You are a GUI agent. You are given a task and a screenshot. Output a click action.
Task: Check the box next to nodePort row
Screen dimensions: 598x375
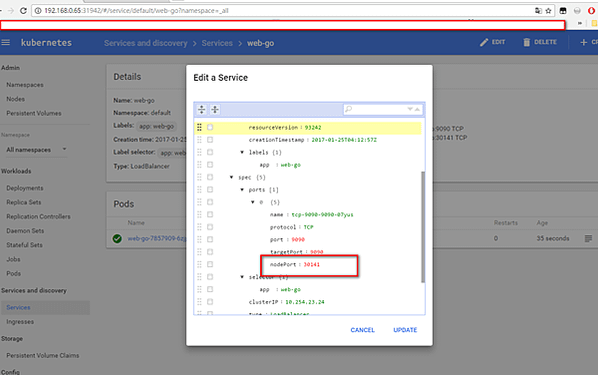[x=210, y=264]
